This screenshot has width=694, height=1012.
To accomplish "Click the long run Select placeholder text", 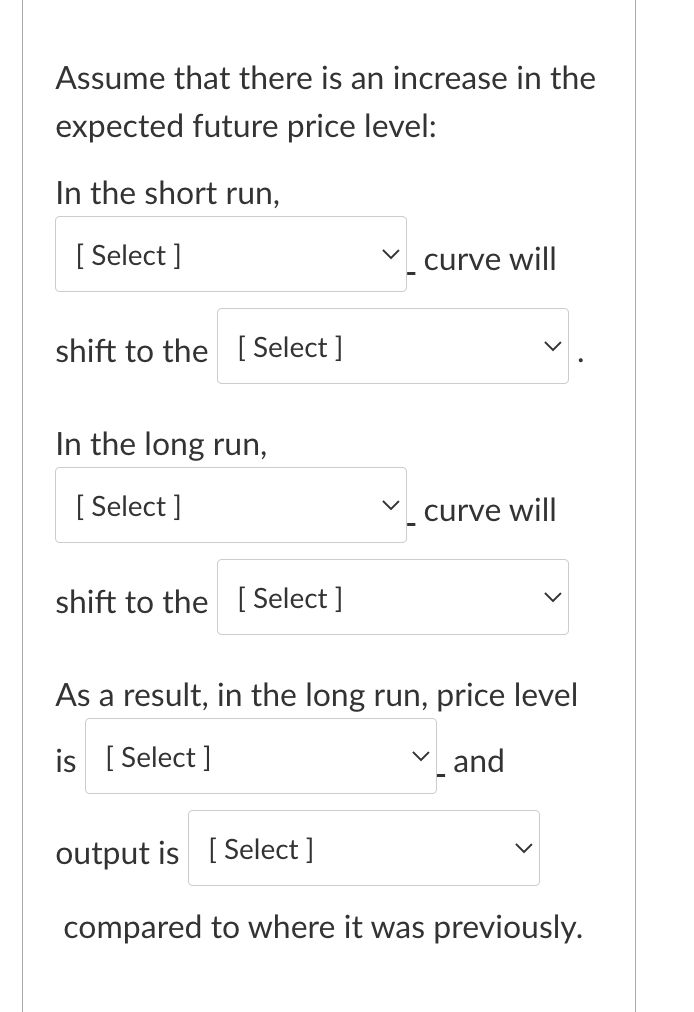I will (x=127, y=505).
